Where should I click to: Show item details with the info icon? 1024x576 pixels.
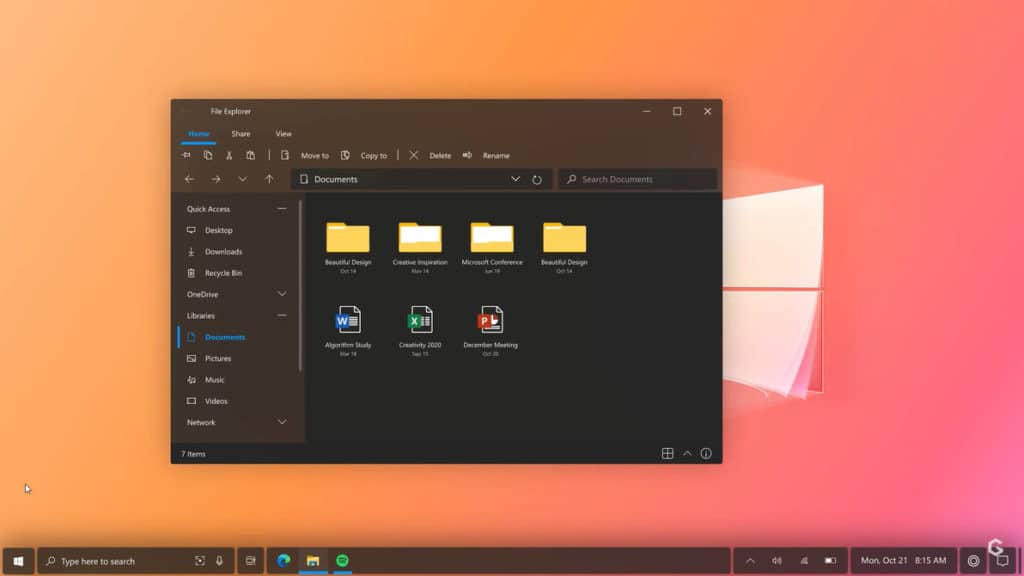pyautogui.click(x=706, y=453)
